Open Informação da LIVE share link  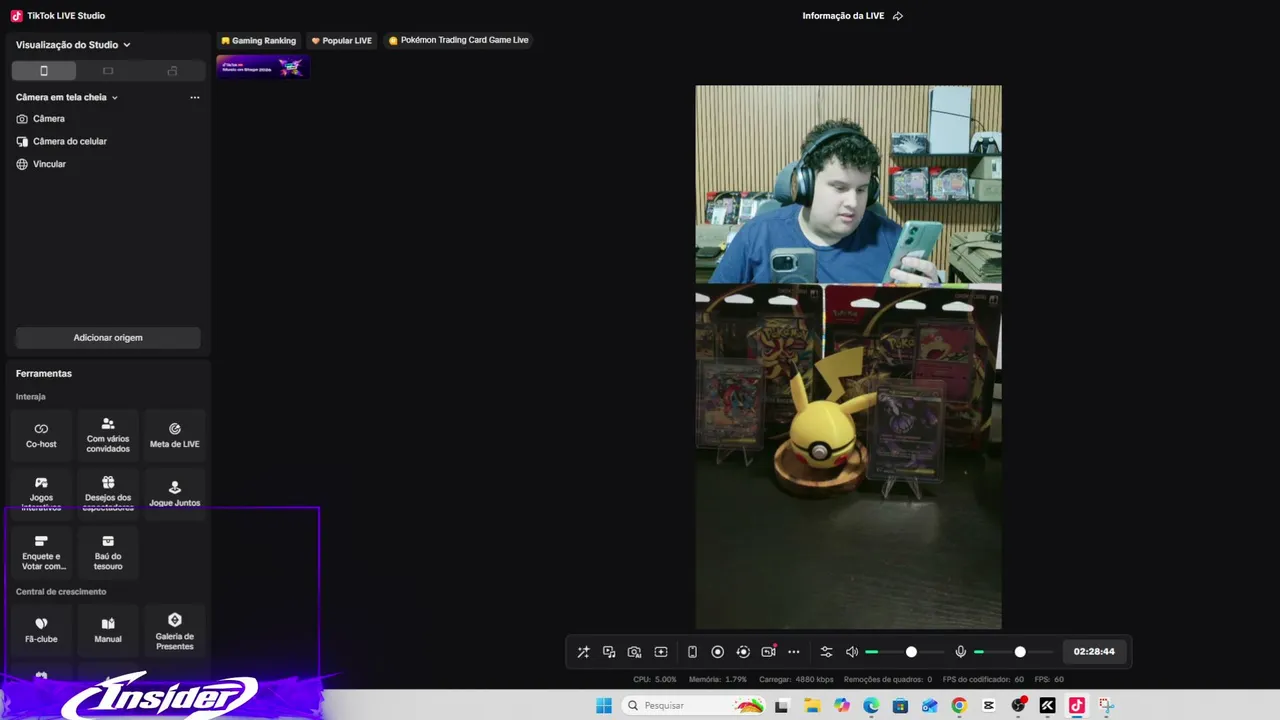[852, 16]
